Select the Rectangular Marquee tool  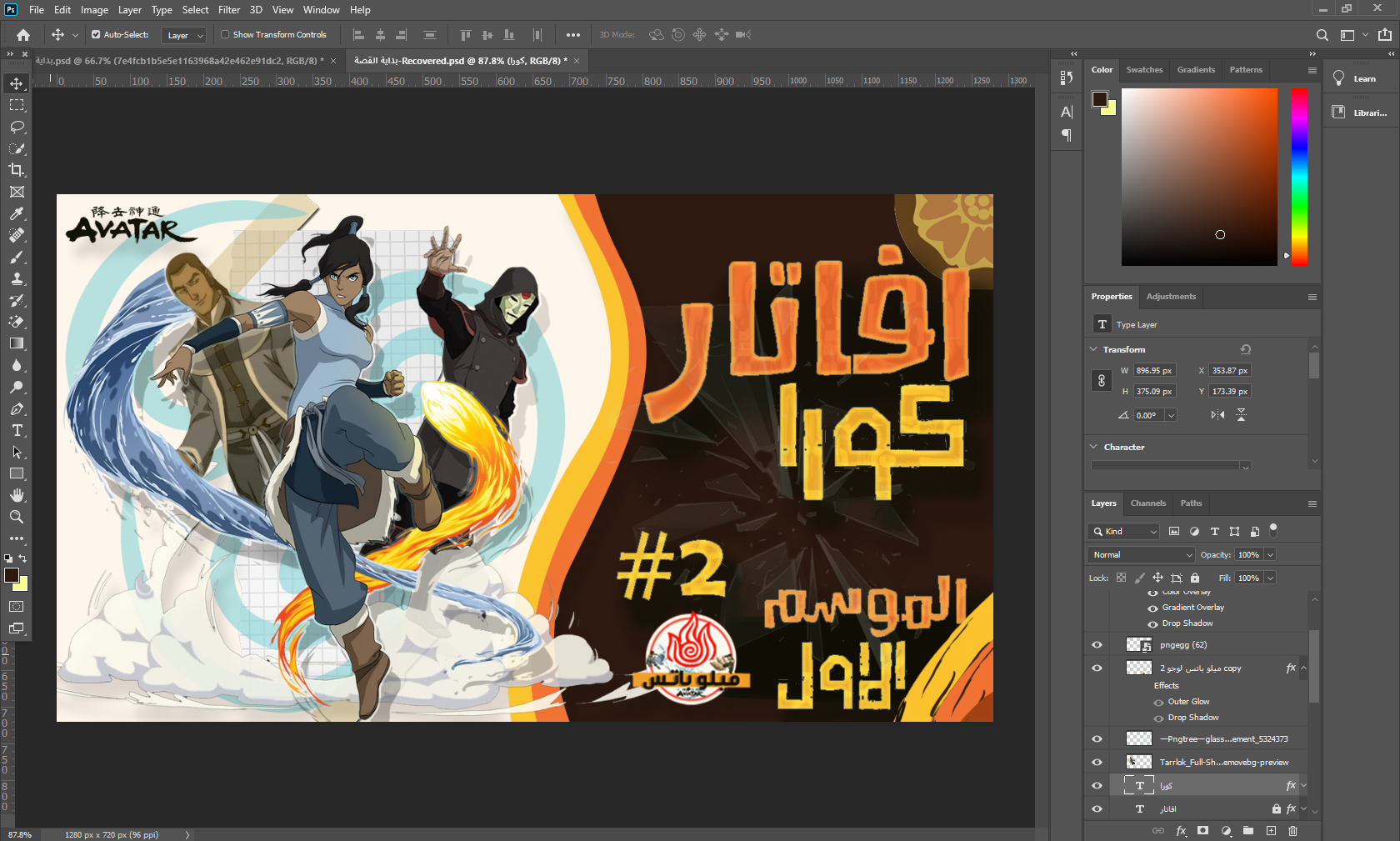pos(17,105)
